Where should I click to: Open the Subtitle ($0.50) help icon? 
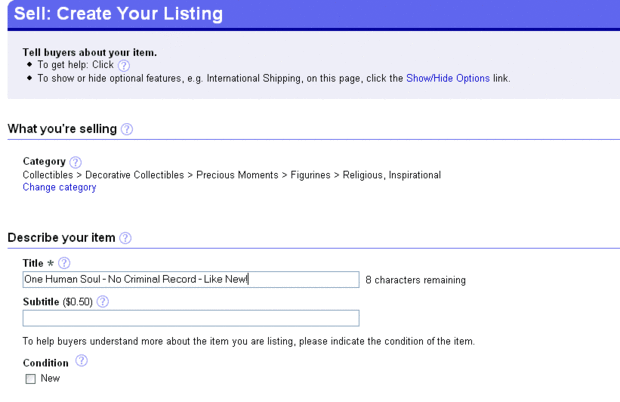tap(103, 301)
